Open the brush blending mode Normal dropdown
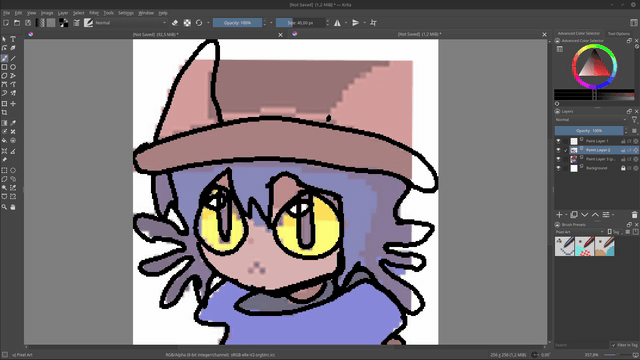The image size is (640, 360). point(130,23)
